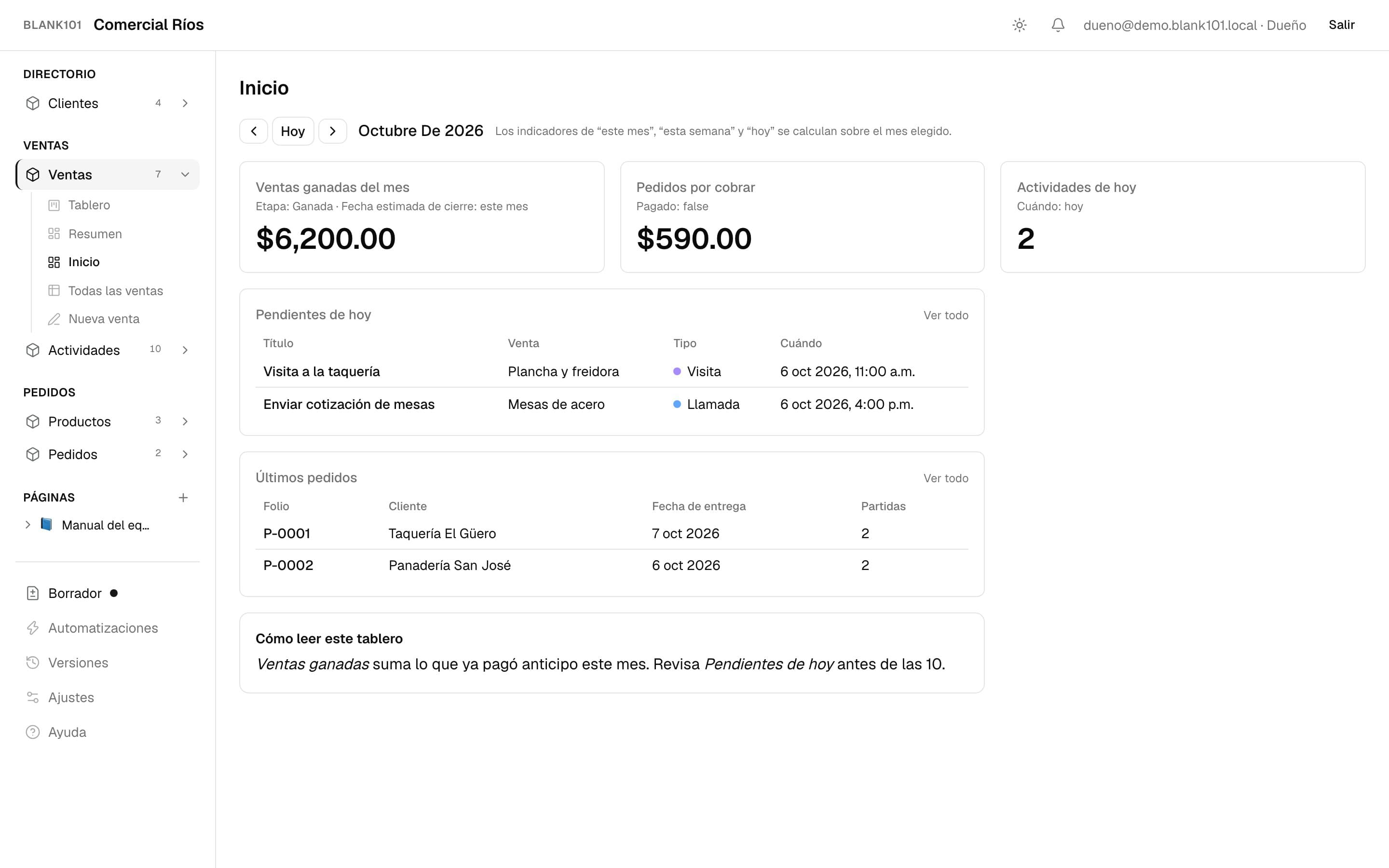Open the Ventas ganadas del mes card
Screen dimensions: 1389x868
[x=422, y=217]
